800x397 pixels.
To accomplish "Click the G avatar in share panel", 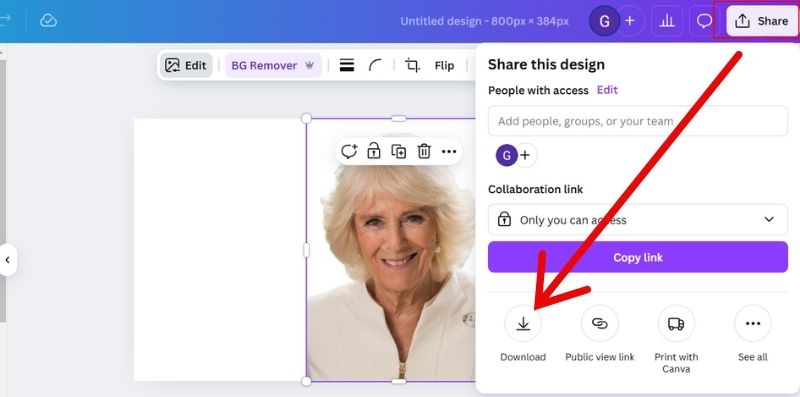I will (507, 155).
